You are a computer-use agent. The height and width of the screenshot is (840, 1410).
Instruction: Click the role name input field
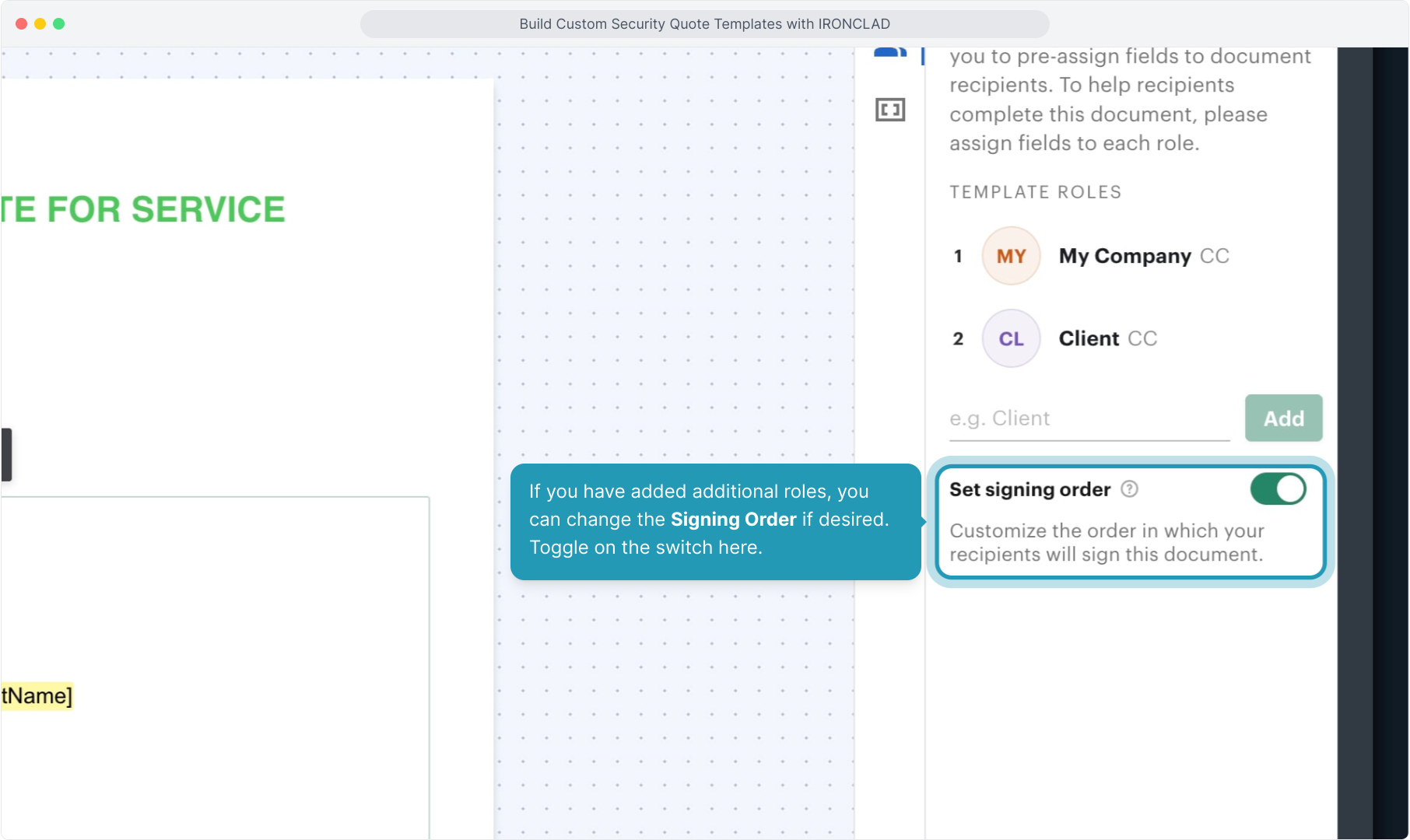[x=1089, y=418]
